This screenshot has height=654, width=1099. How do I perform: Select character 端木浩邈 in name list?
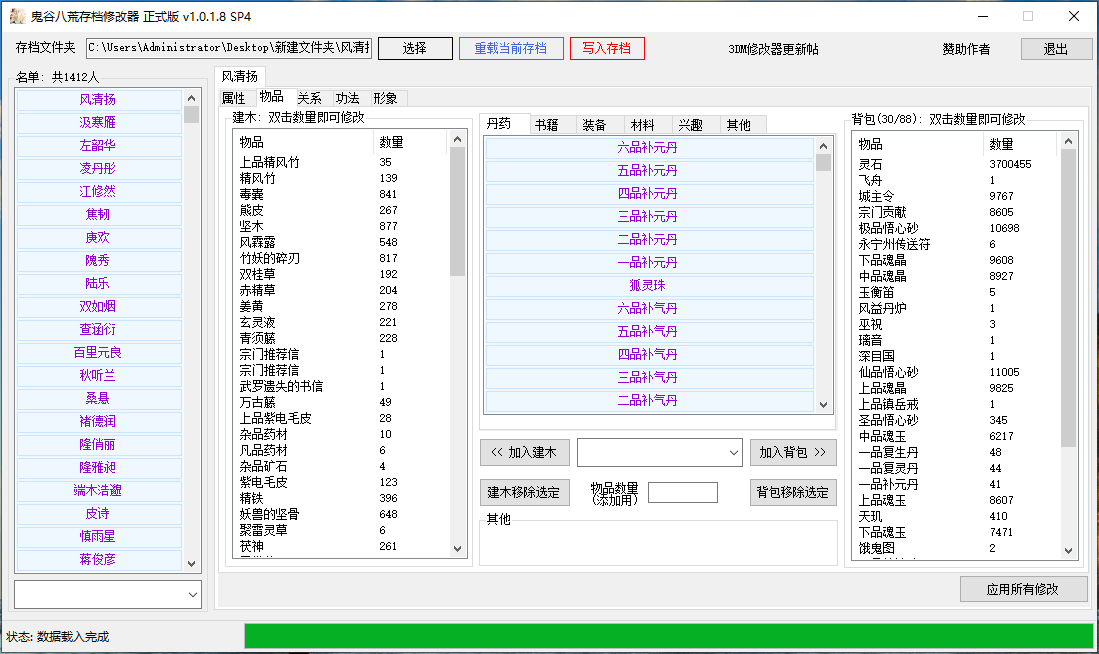99,491
